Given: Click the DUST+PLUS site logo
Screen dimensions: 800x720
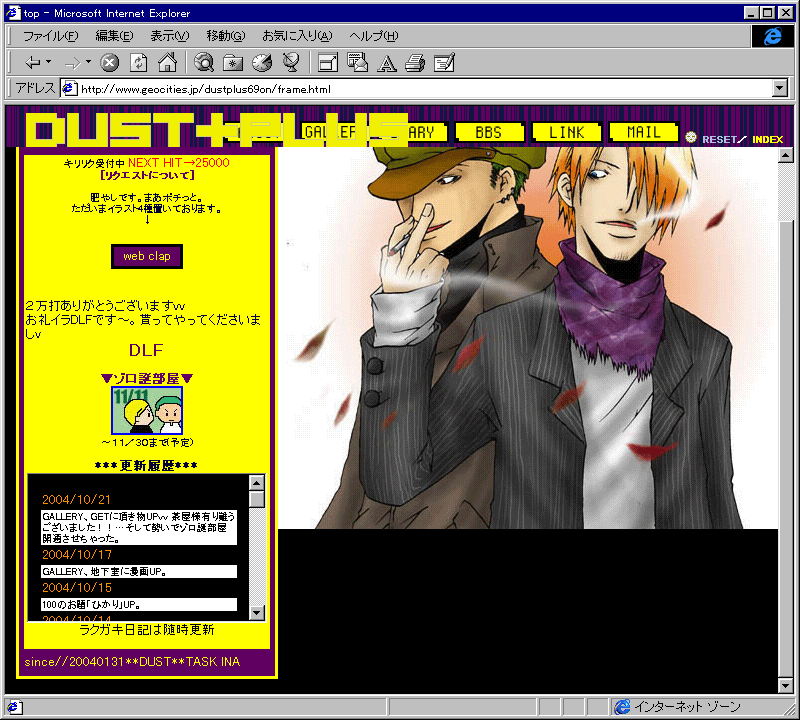Looking at the screenshot, I should (217, 130).
